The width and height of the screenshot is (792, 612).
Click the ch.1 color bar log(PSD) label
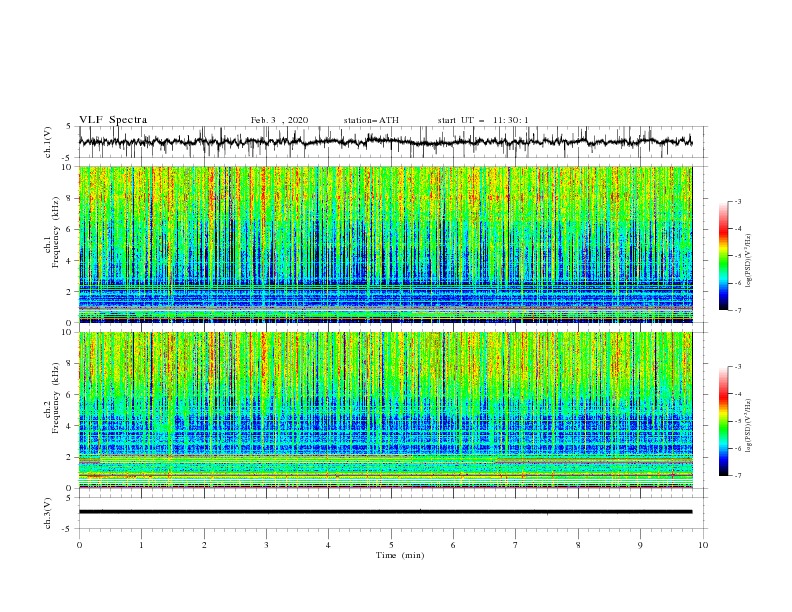click(x=749, y=261)
